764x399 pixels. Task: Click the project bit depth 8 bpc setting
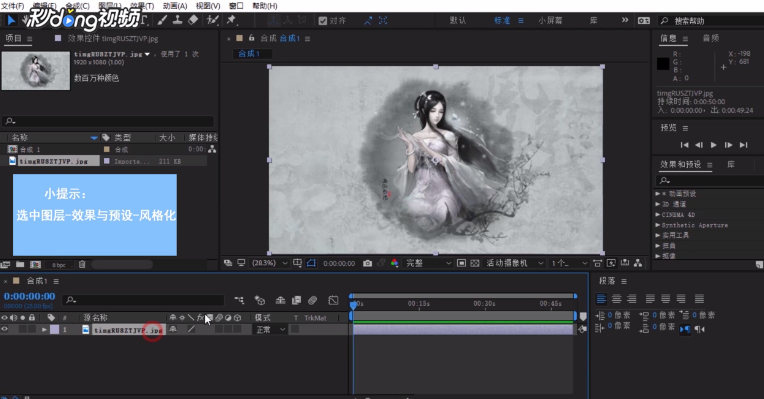tap(59, 265)
